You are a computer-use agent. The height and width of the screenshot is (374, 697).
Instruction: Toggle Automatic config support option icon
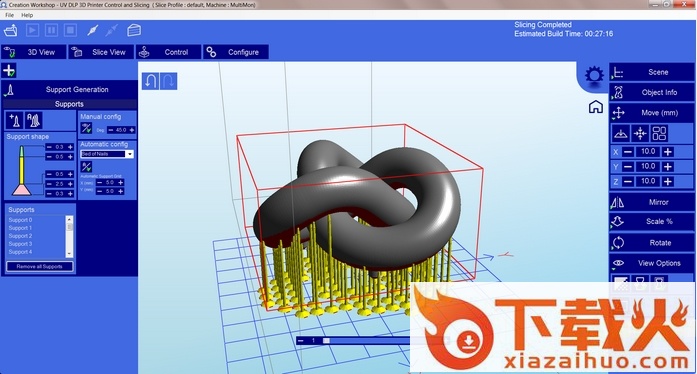click(86, 167)
